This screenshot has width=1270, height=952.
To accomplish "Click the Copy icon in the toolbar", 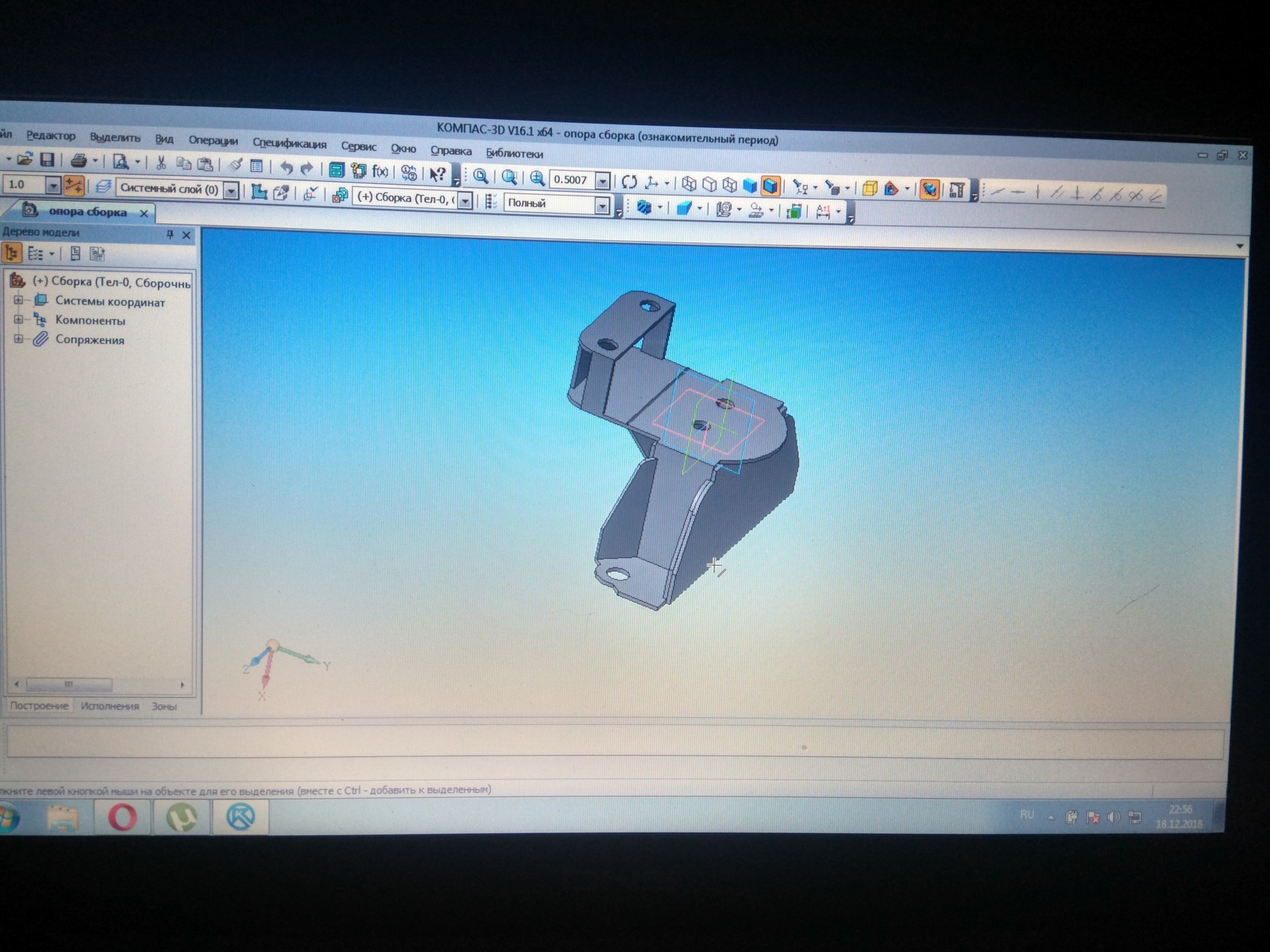I will 183,163.
